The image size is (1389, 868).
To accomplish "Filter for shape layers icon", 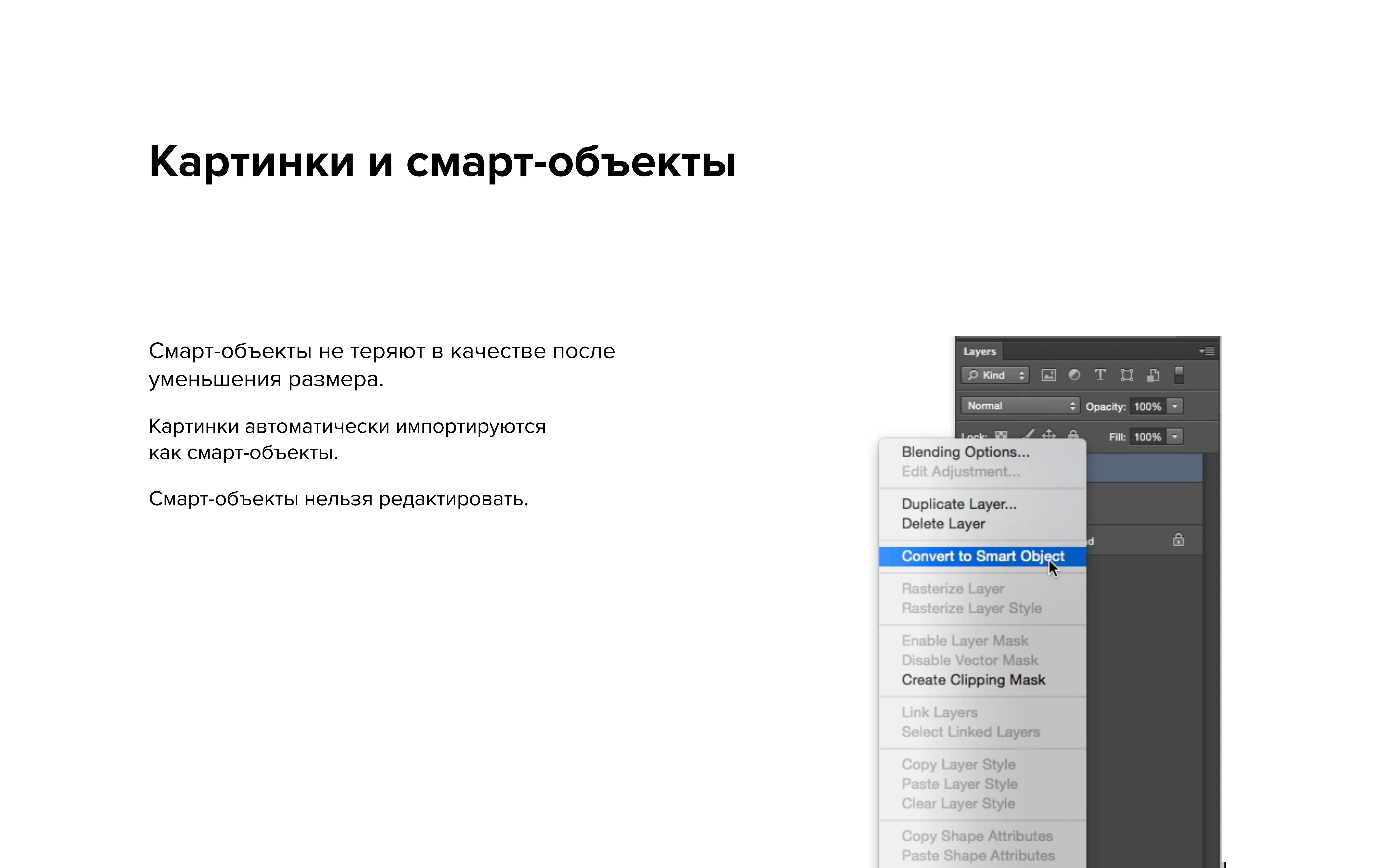I will [x=1127, y=375].
